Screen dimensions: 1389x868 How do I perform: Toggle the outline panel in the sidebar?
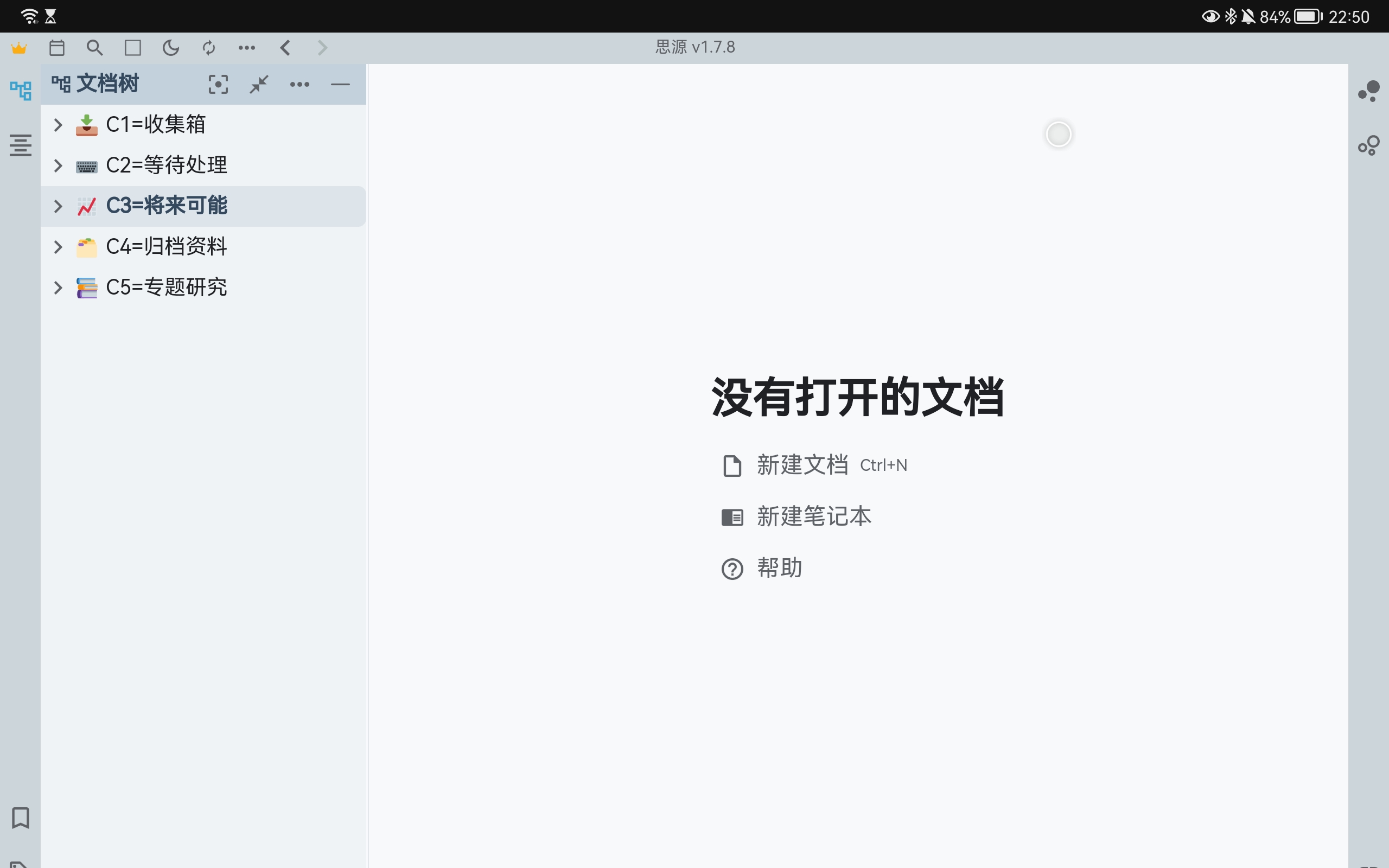21,146
